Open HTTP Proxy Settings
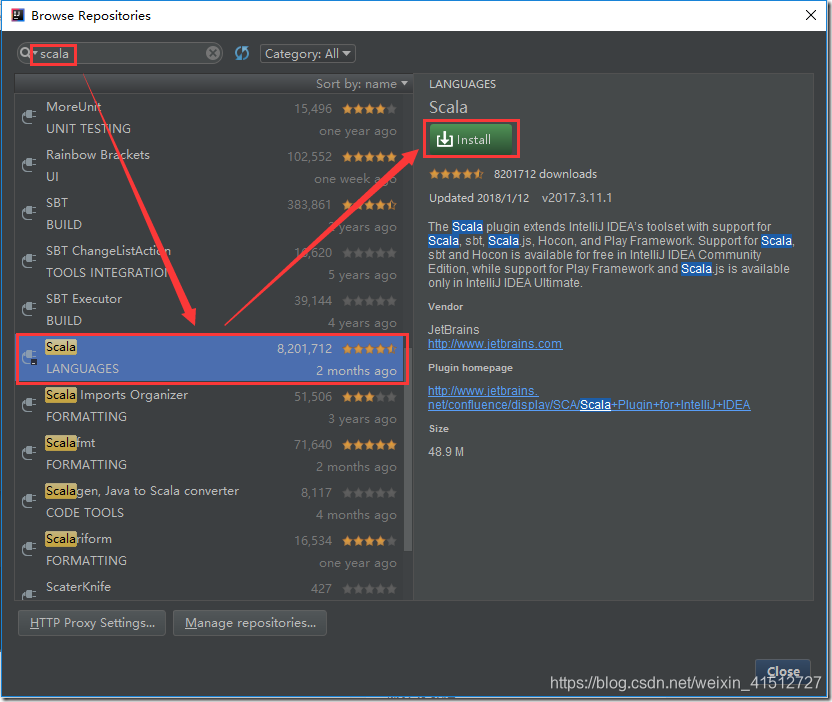The width and height of the screenshot is (832, 702). 92,622
